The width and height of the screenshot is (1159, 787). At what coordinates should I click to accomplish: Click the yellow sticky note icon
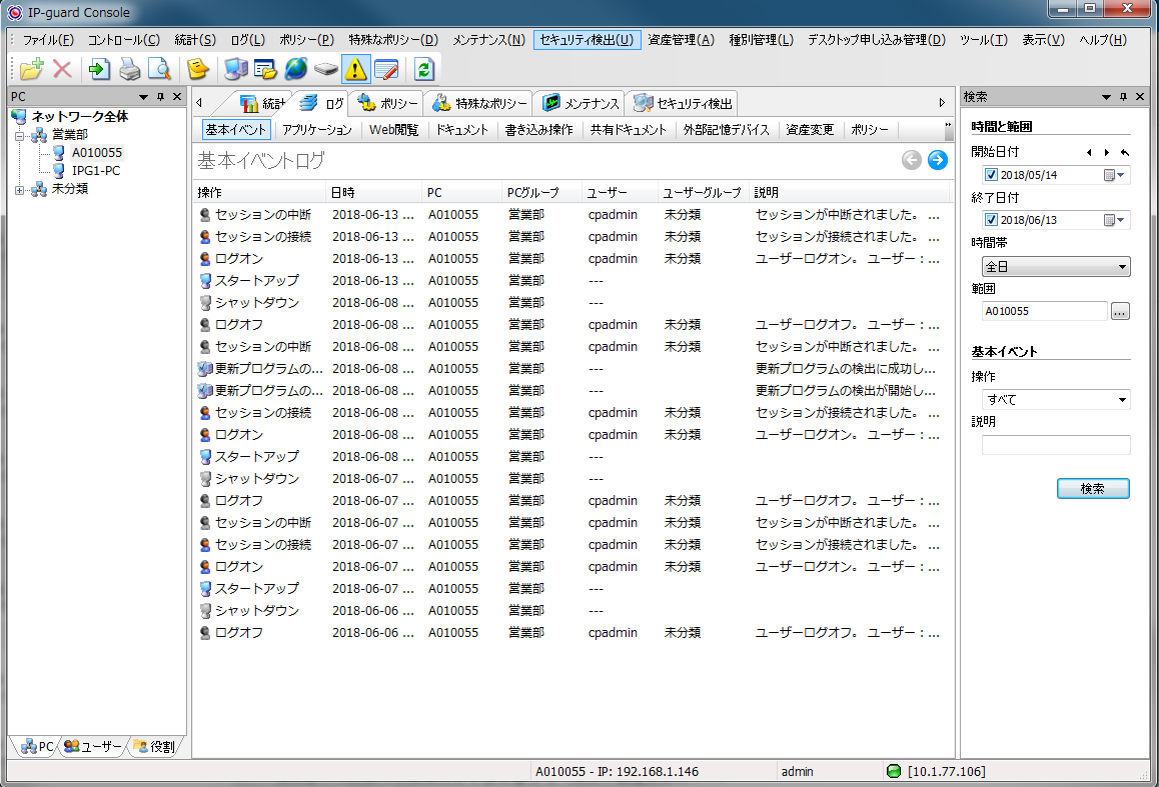(x=199, y=69)
